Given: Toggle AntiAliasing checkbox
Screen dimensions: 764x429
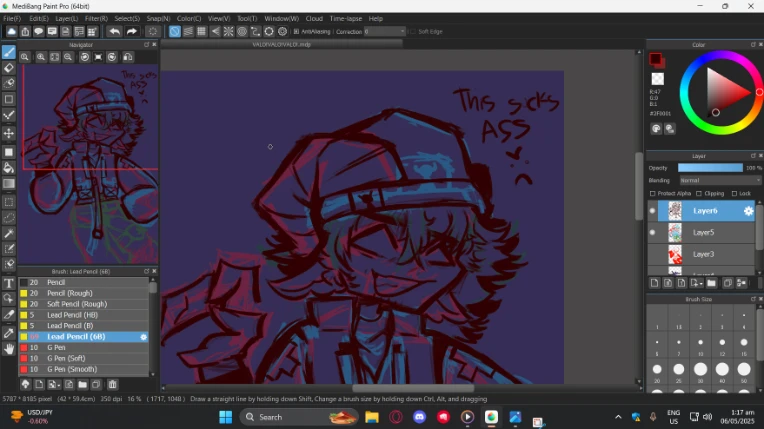Looking at the screenshot, I should coord(296,32).
